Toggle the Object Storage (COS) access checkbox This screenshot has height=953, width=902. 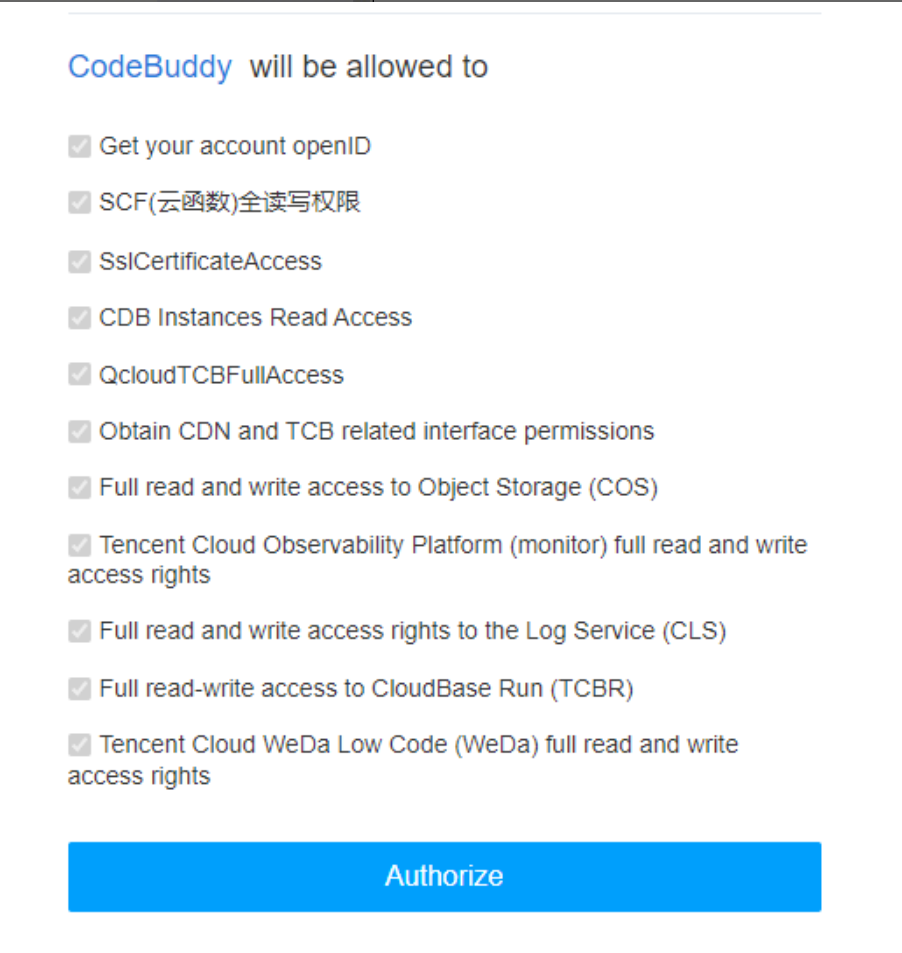[x=79, y=488]
